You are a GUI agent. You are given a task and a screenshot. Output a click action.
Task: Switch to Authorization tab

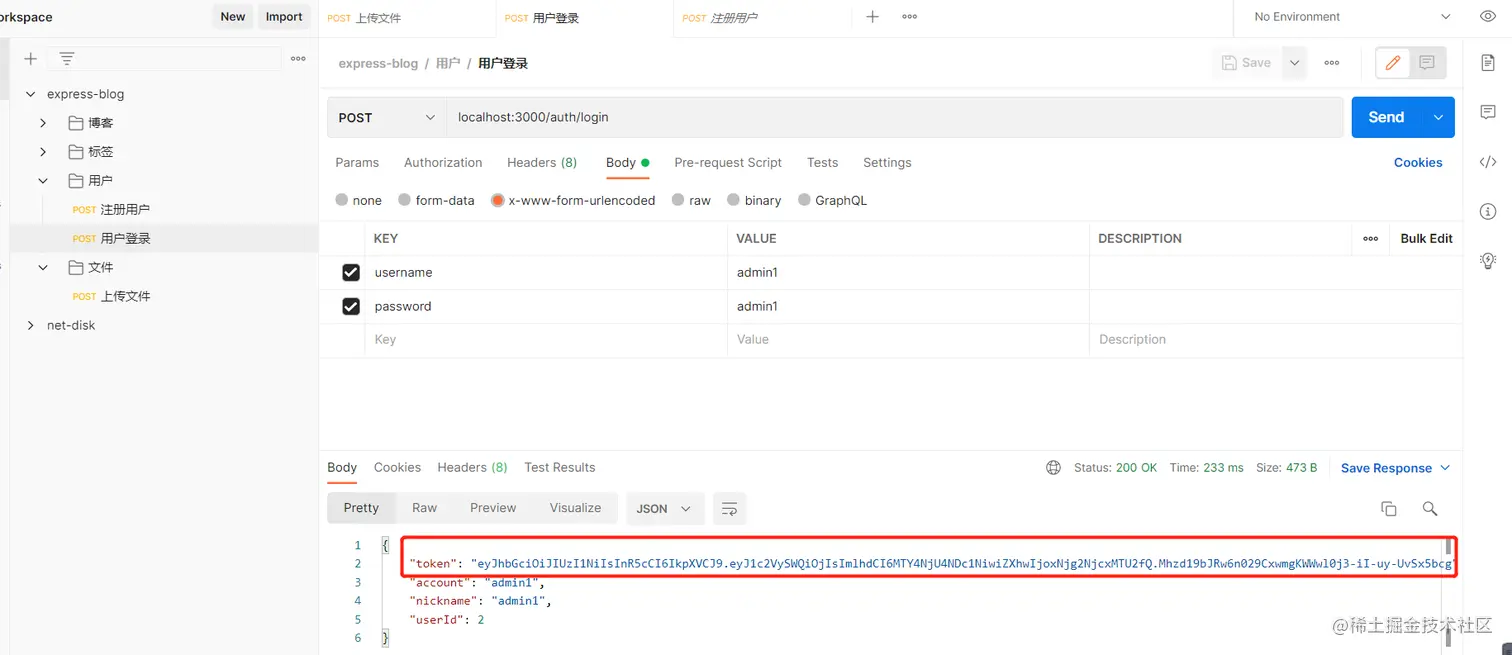[443, 162]
